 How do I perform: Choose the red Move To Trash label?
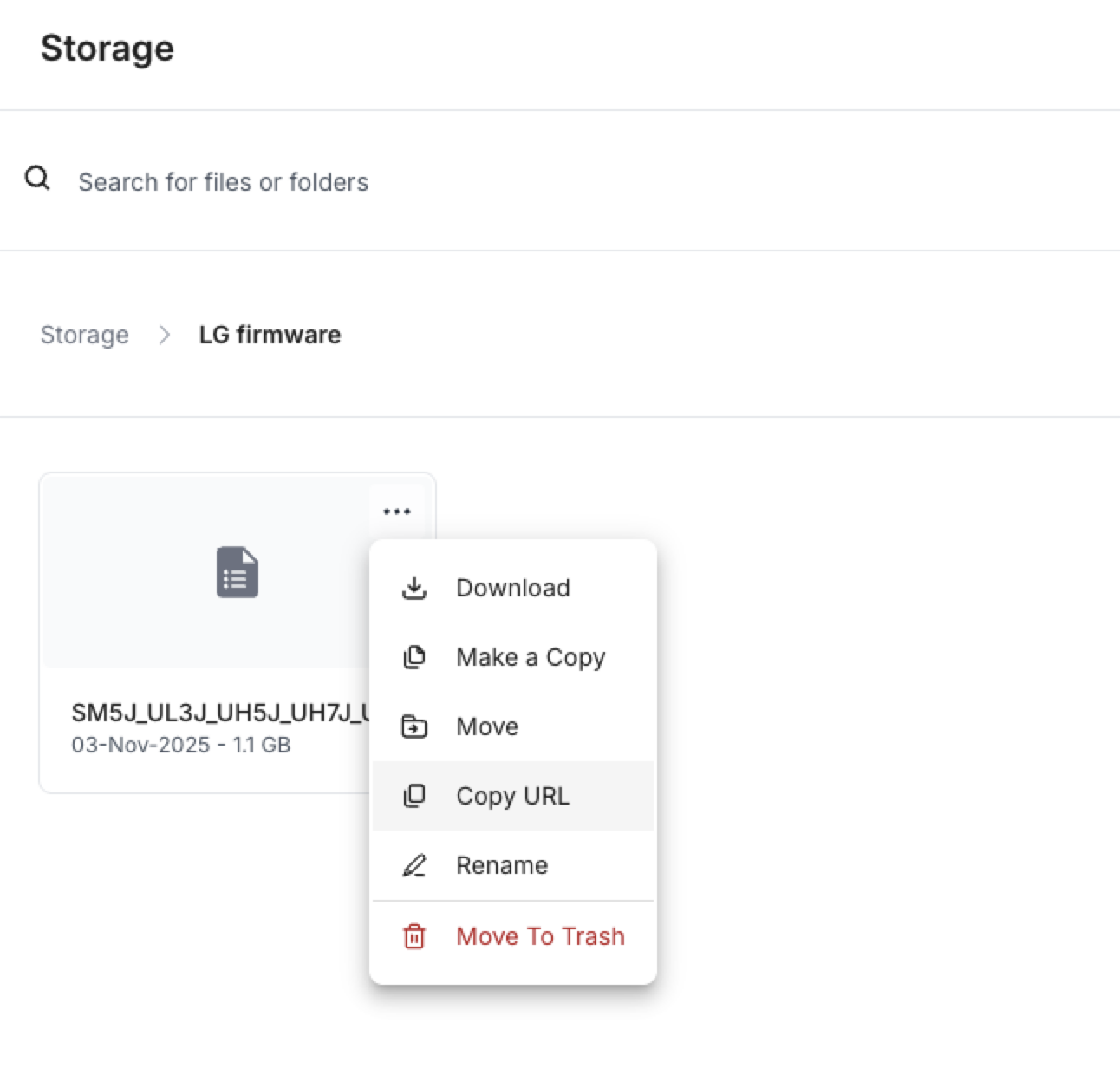540,936
